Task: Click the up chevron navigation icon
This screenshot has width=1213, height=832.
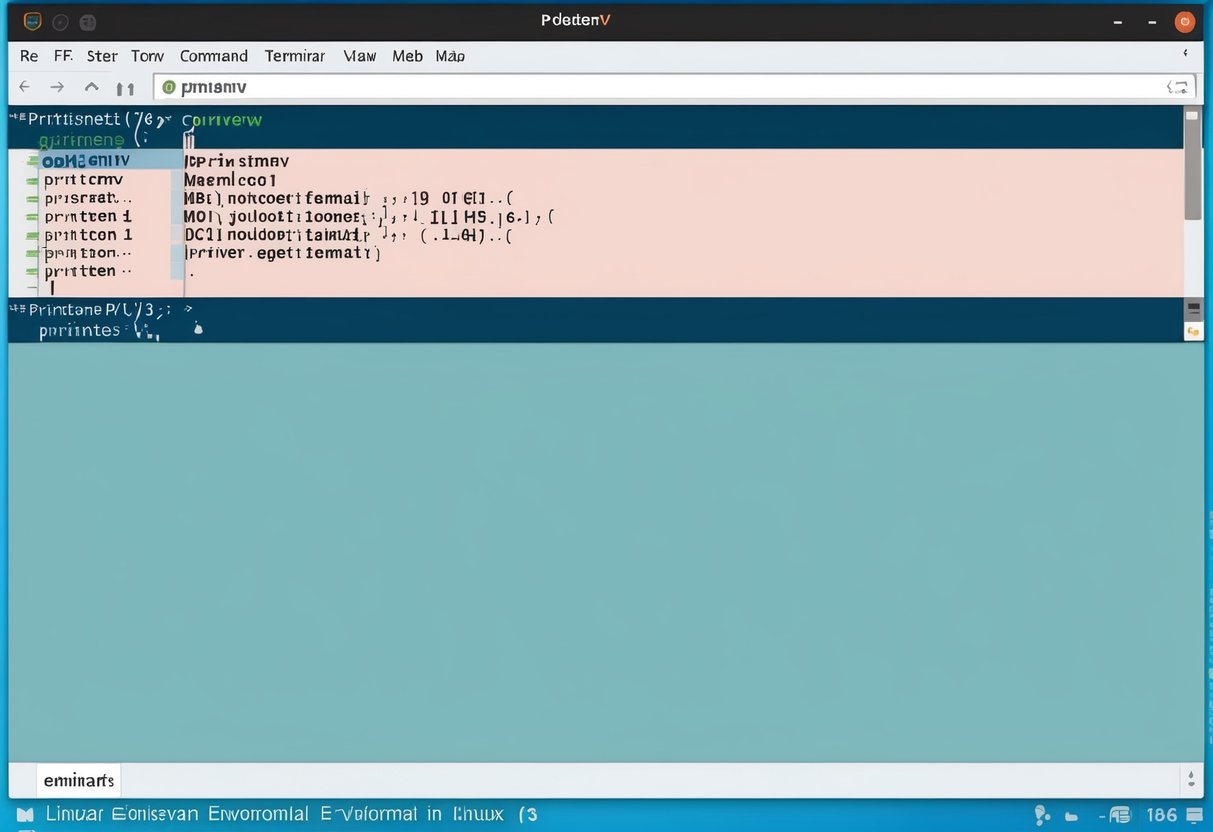Action: pos(91,87)
